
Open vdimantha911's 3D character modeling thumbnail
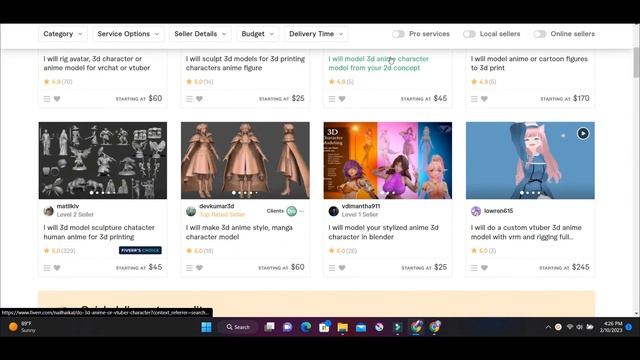pos(388,160)
